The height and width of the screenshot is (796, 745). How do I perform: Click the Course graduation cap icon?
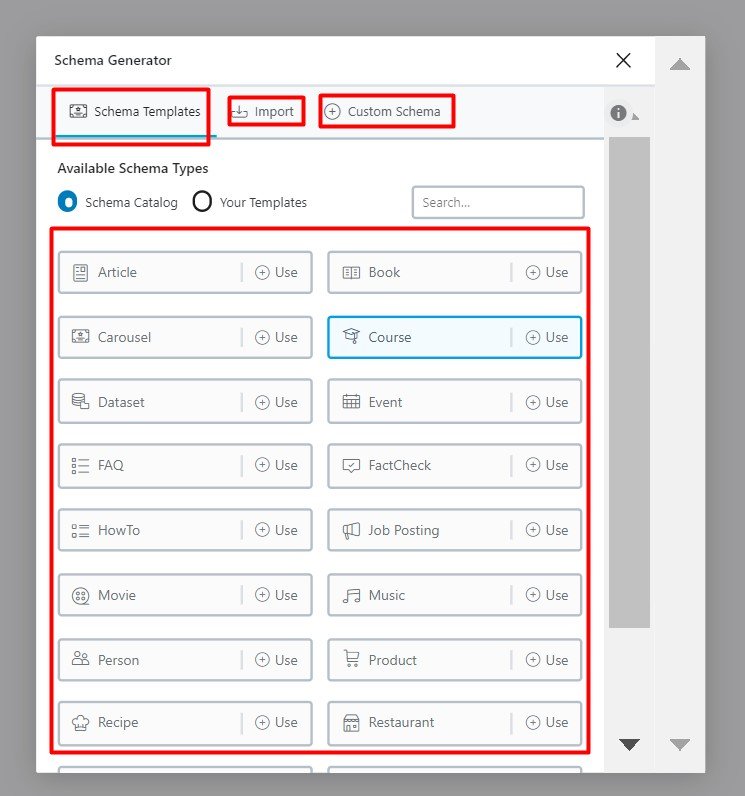(x=351, y=337)
